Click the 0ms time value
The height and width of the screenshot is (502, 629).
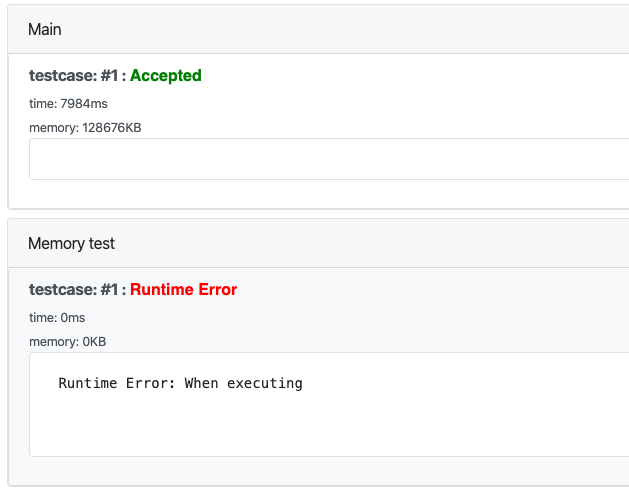pyautogui.click(x=72, y=317)
